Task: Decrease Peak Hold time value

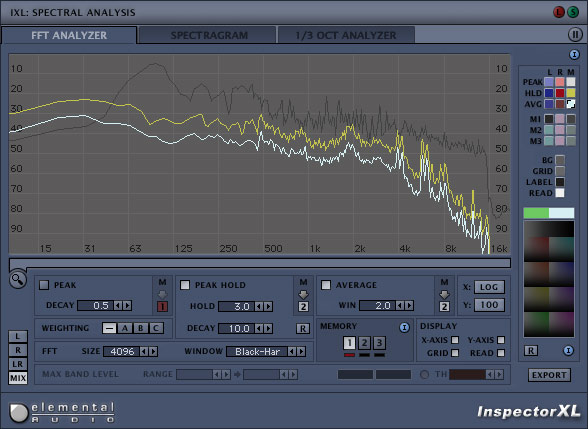Action: pos(259,306)
